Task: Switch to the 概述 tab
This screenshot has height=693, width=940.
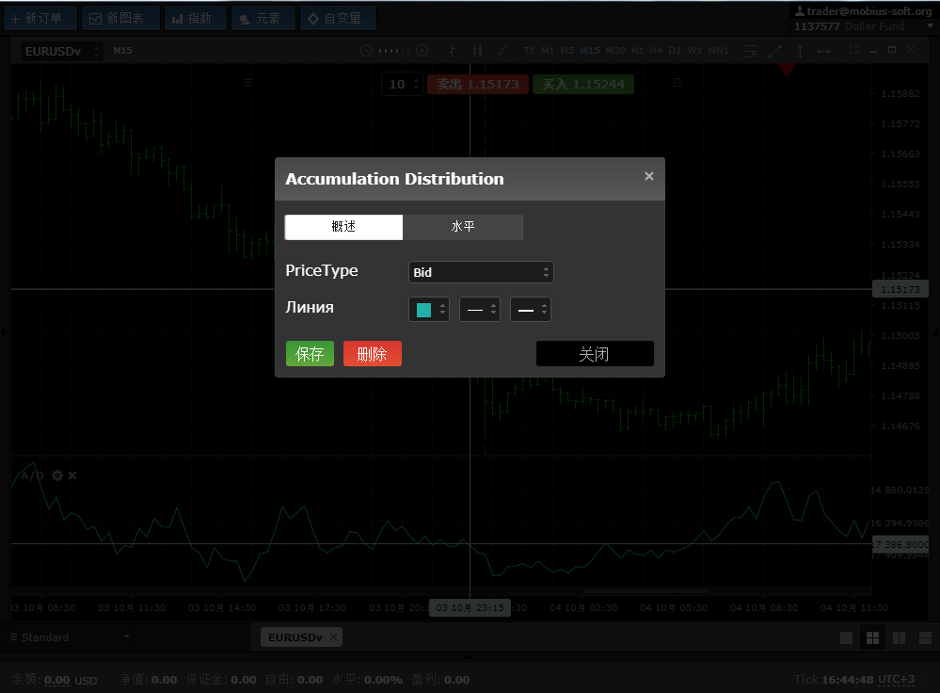Action: [x=344, y=227]
